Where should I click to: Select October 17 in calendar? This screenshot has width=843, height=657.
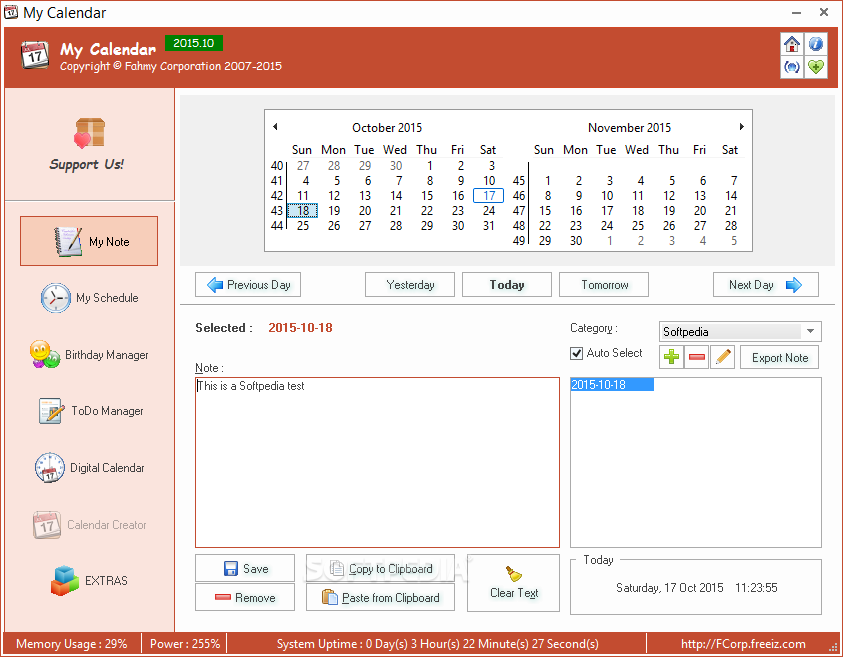488,196
